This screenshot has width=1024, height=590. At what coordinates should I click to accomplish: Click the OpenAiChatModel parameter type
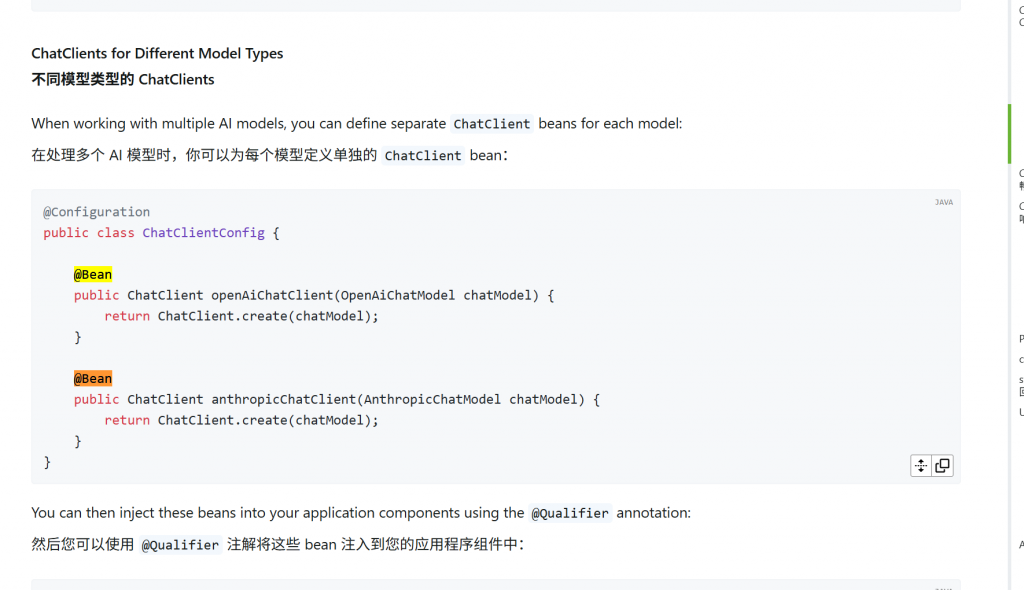click(398, 295)
